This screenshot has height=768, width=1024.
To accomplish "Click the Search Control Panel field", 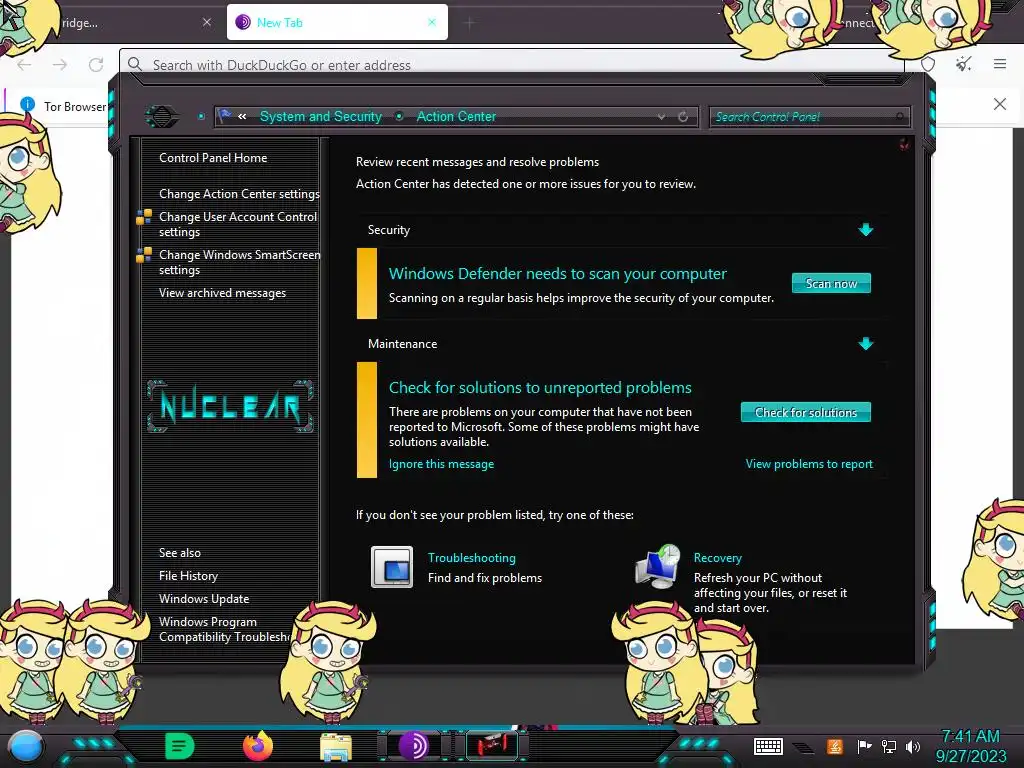I will point(808,117).
